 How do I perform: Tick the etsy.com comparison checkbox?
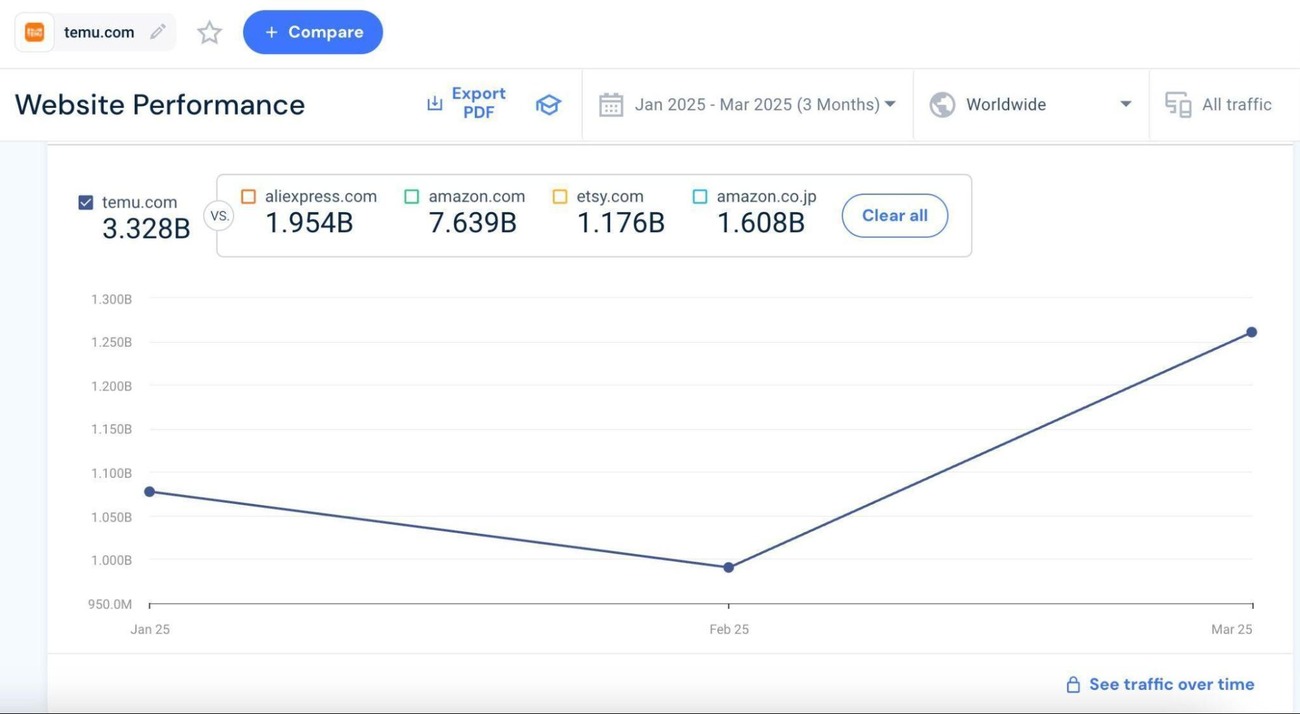click(560, 197)
